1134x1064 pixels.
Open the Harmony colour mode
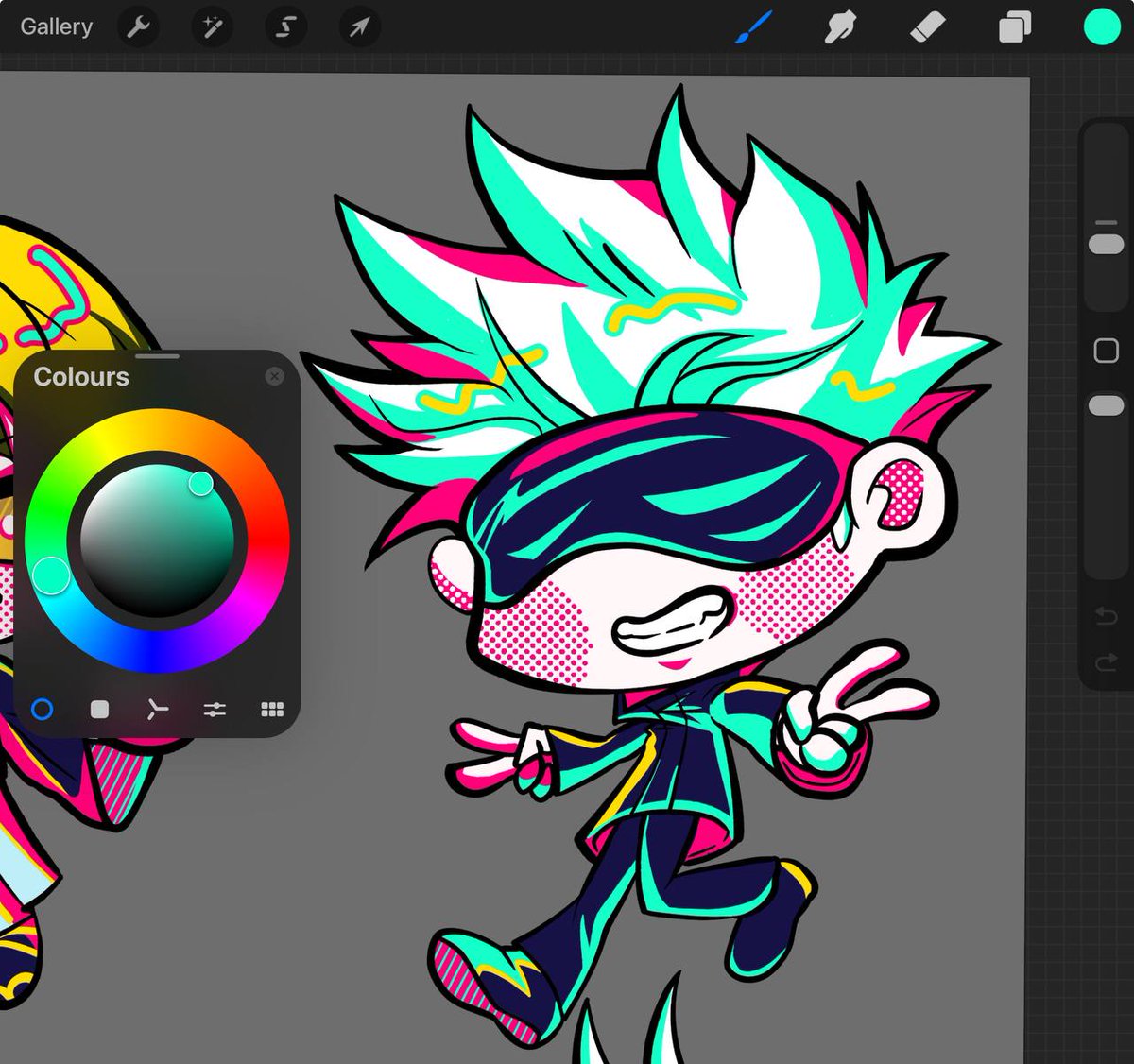pos(158,709)
